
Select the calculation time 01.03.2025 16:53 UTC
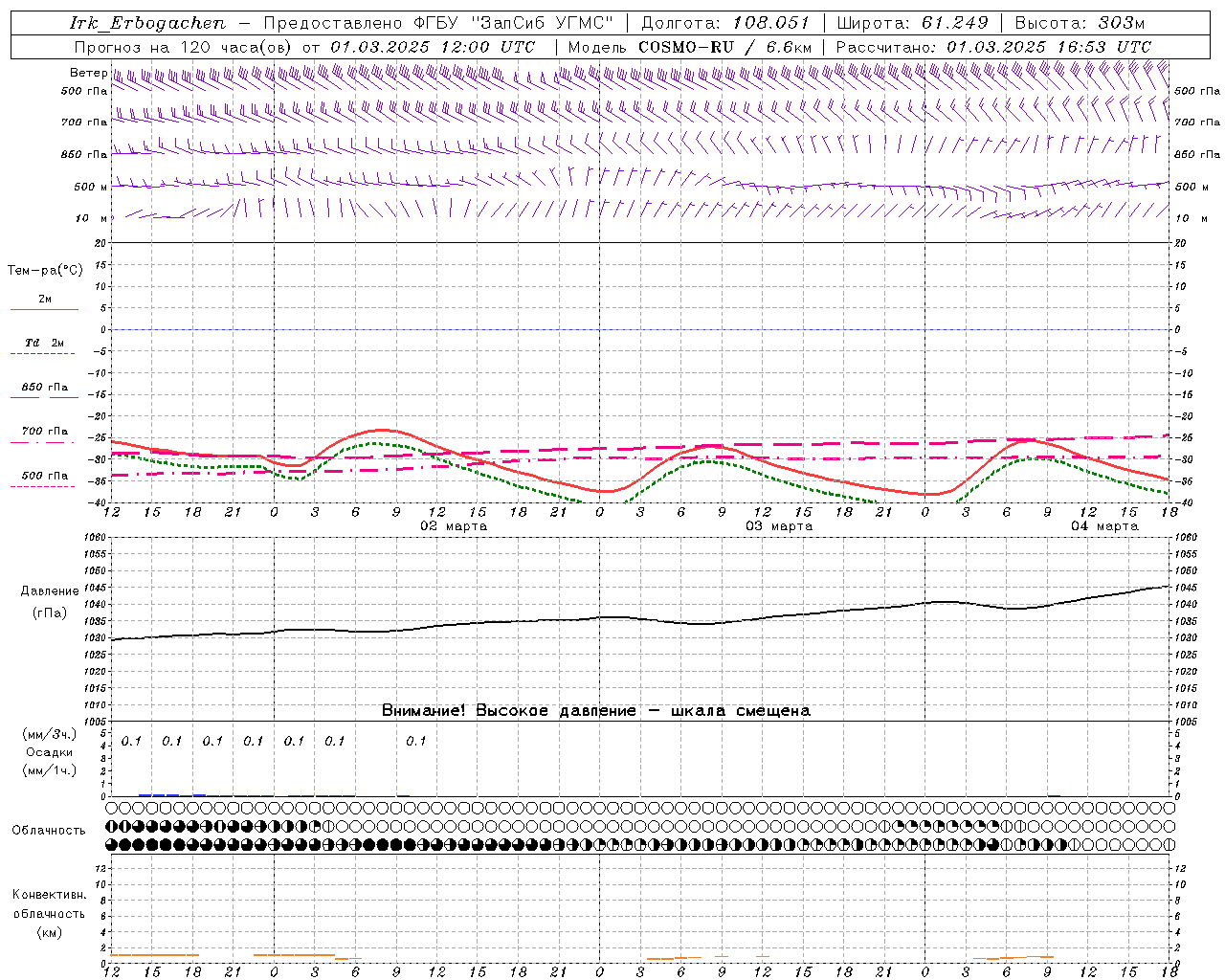pyautogui.click(x=1049, y=47)
